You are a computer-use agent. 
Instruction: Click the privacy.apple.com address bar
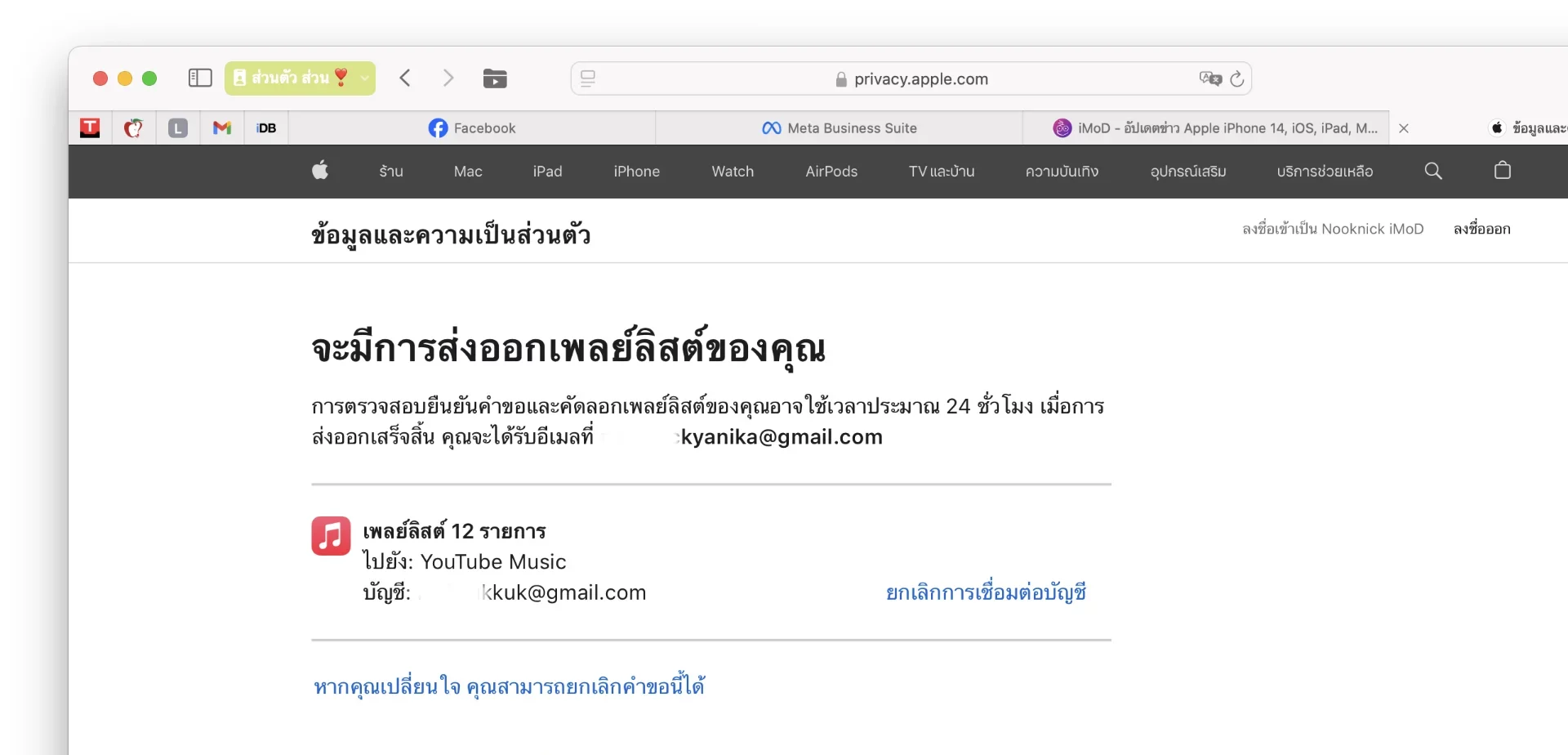click(x=911, y=78)
